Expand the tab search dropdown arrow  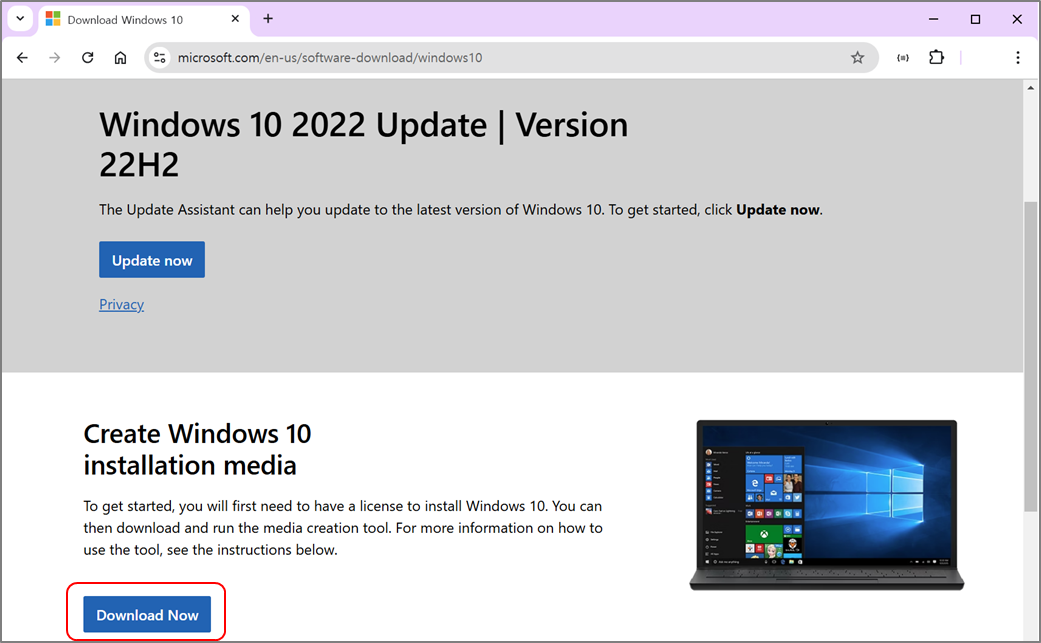[20, 19]
